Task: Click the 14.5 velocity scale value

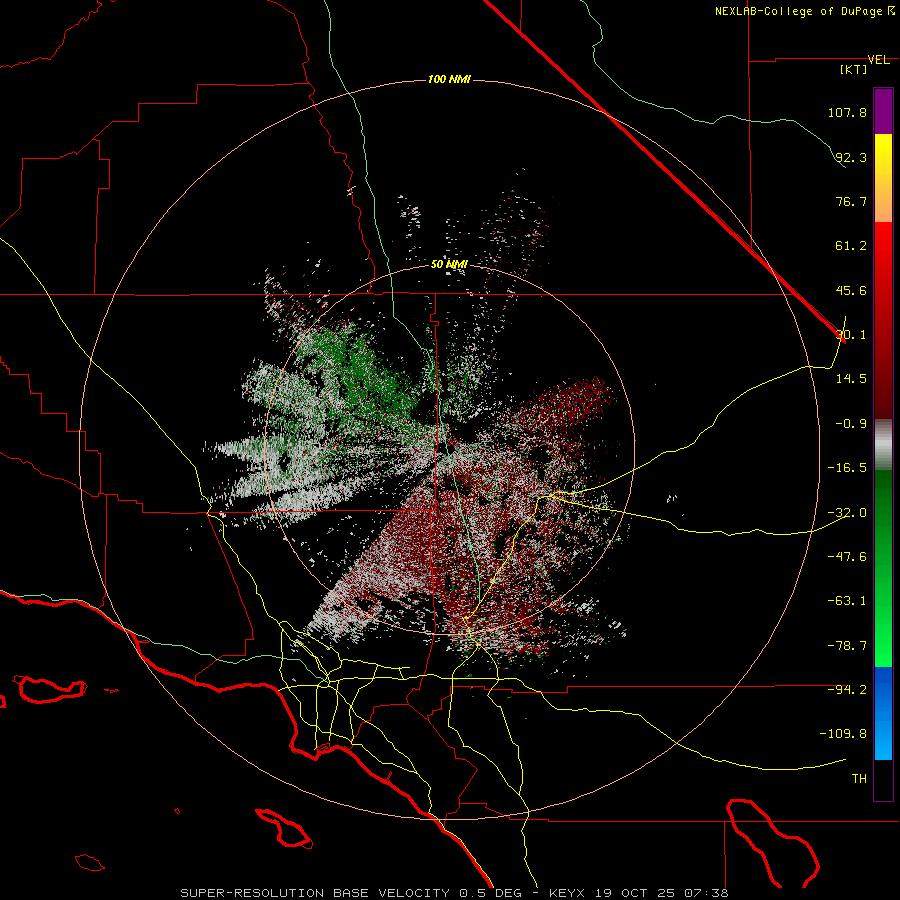Action: coord(851,379)
